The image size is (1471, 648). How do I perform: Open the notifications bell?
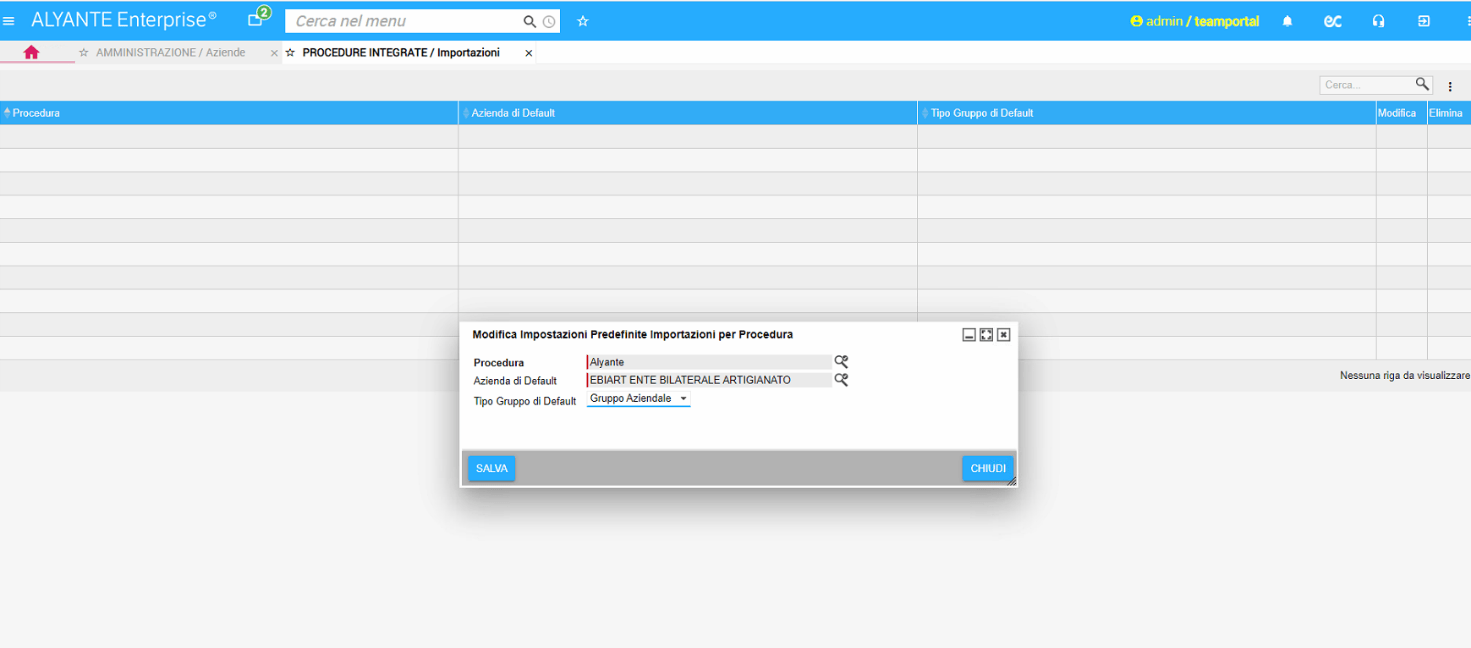1288,21
